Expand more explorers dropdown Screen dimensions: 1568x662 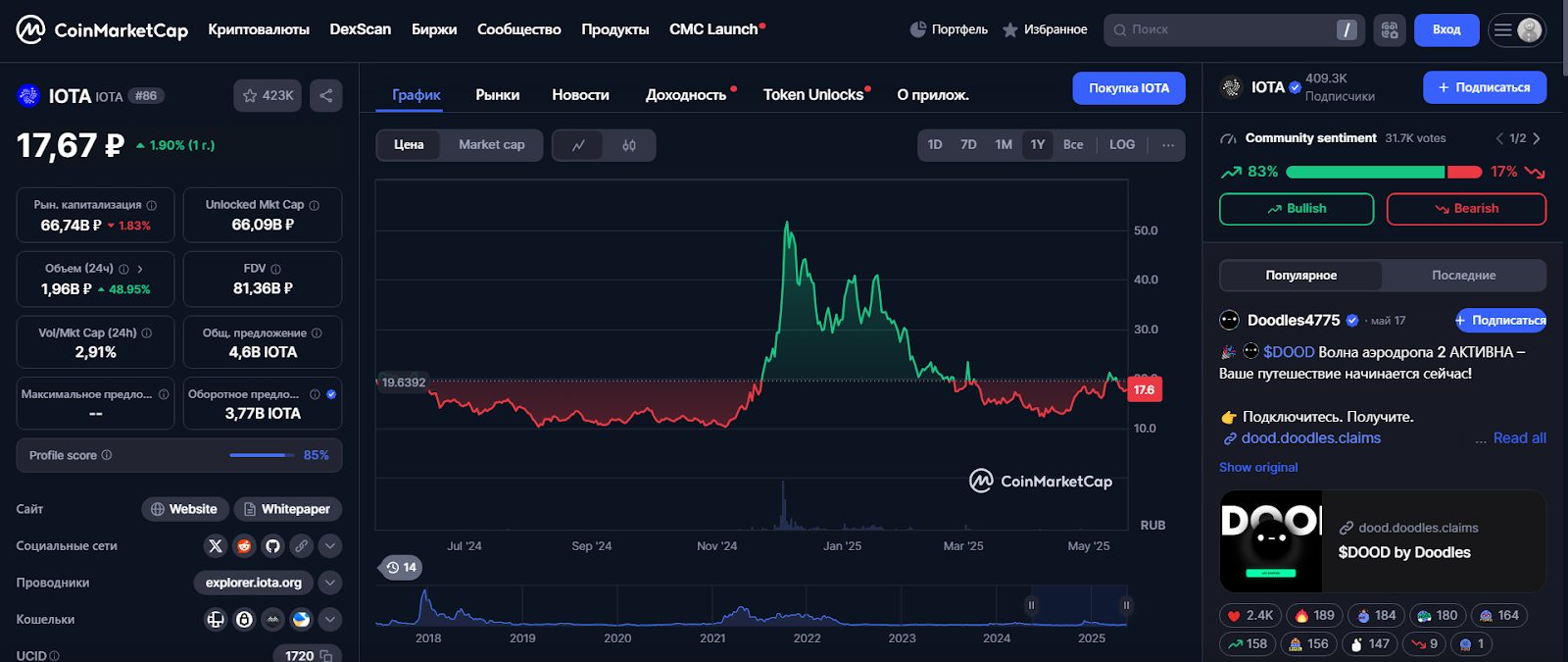330,583
